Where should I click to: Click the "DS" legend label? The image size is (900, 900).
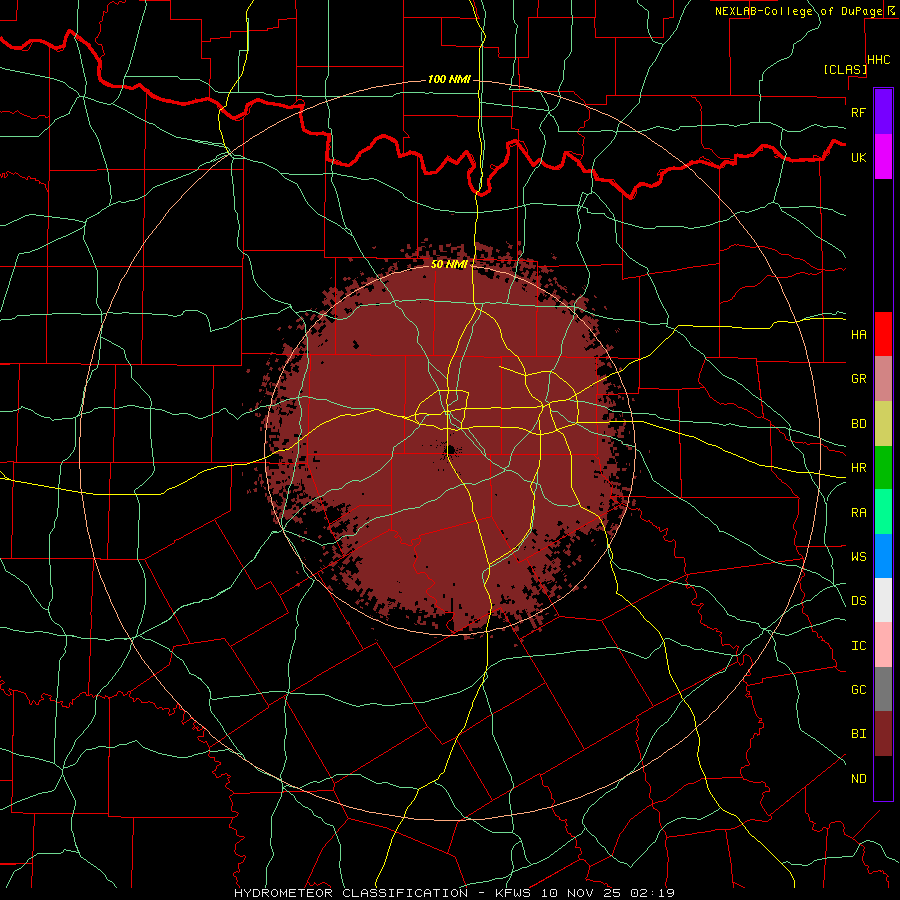click(859, 601)
